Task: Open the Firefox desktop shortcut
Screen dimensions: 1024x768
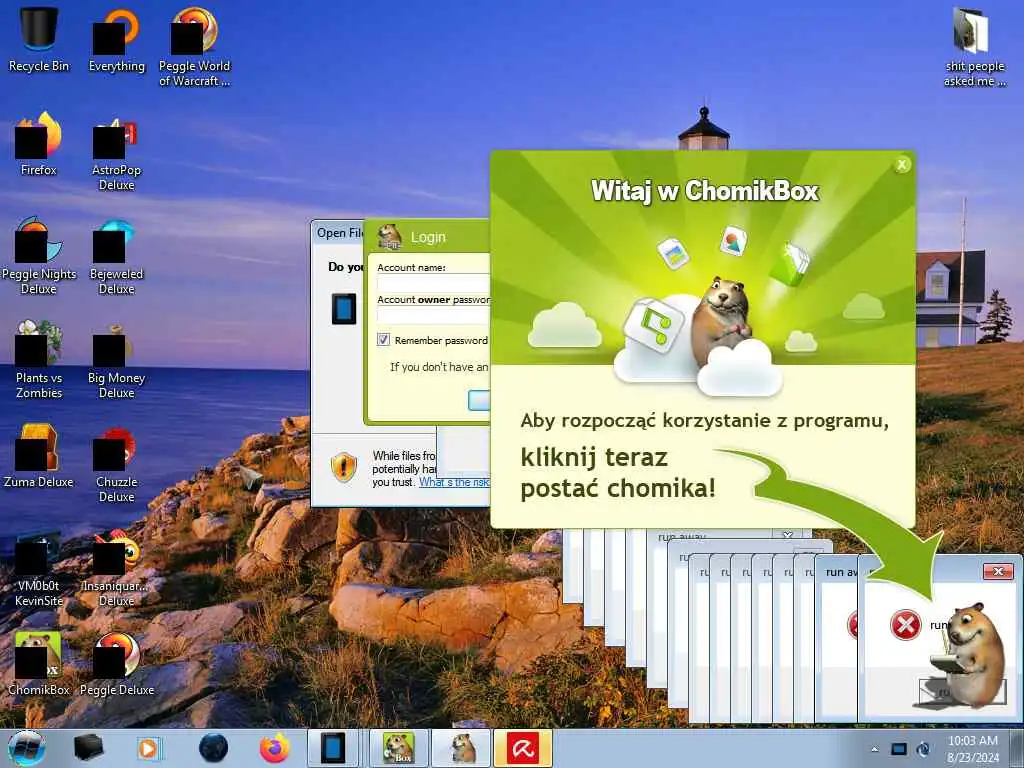Action: coord(39,142)
